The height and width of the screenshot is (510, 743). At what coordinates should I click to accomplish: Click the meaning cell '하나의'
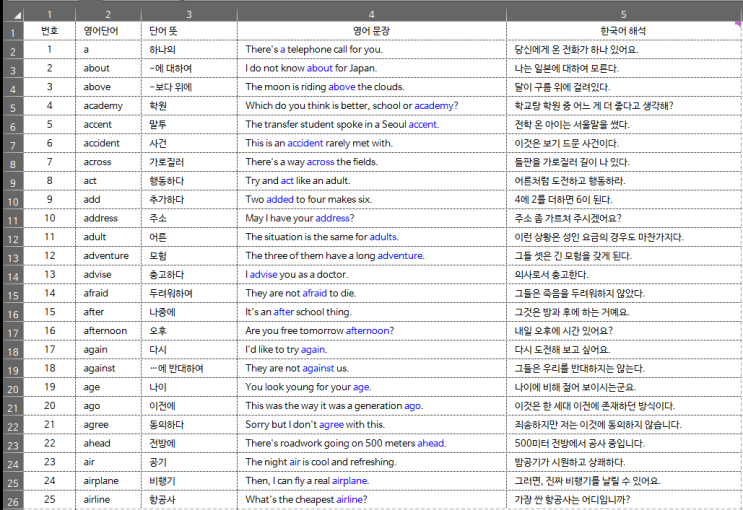click(x=189, y=49)
